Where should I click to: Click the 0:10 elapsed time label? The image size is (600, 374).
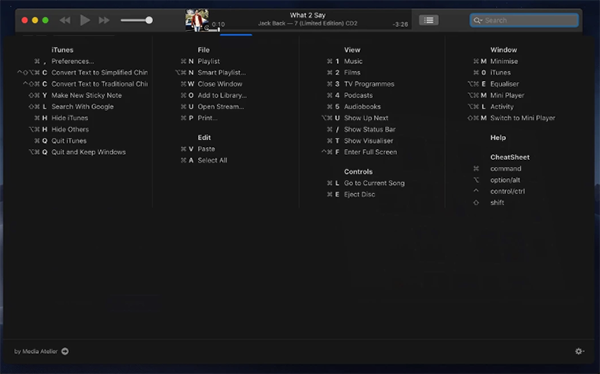click(218, 24)
